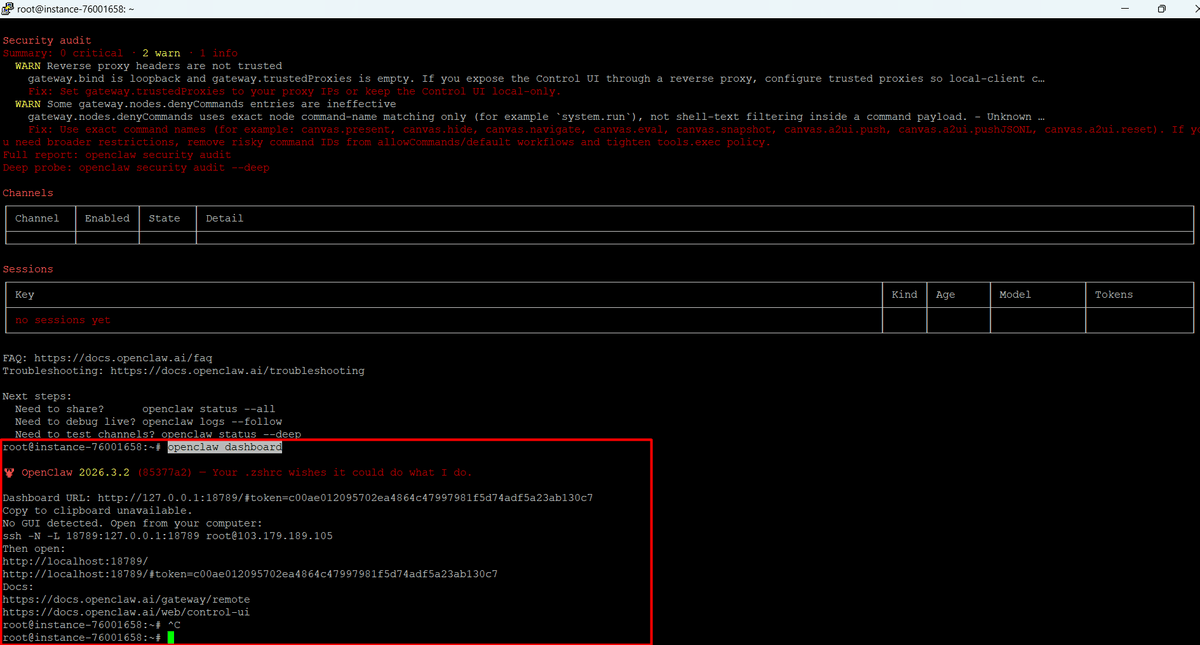1200x645 pixels.
Task: Click the green cursor at the prompt
Action: [x=171, y=638]
